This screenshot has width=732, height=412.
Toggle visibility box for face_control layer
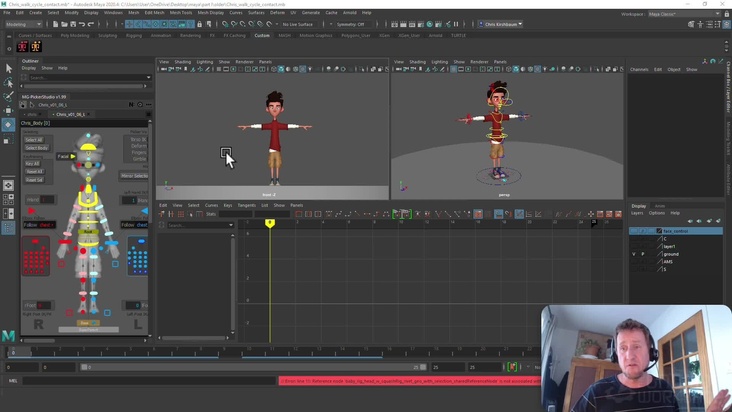[x=634, y=231]
